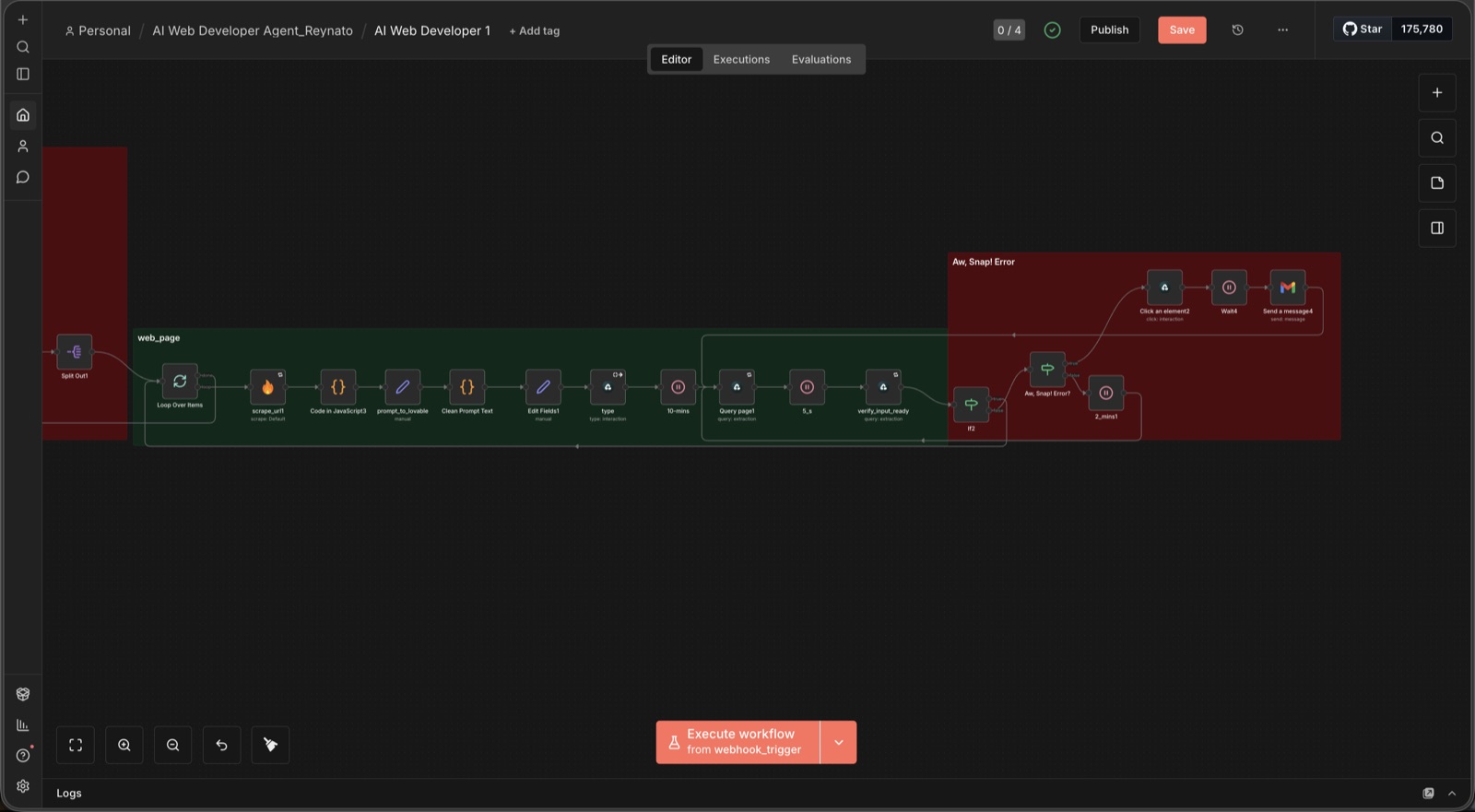Click the green check status icon
Viewport: 1475px width, 812px height.
pyautogui.click(x=1052, y=29)
